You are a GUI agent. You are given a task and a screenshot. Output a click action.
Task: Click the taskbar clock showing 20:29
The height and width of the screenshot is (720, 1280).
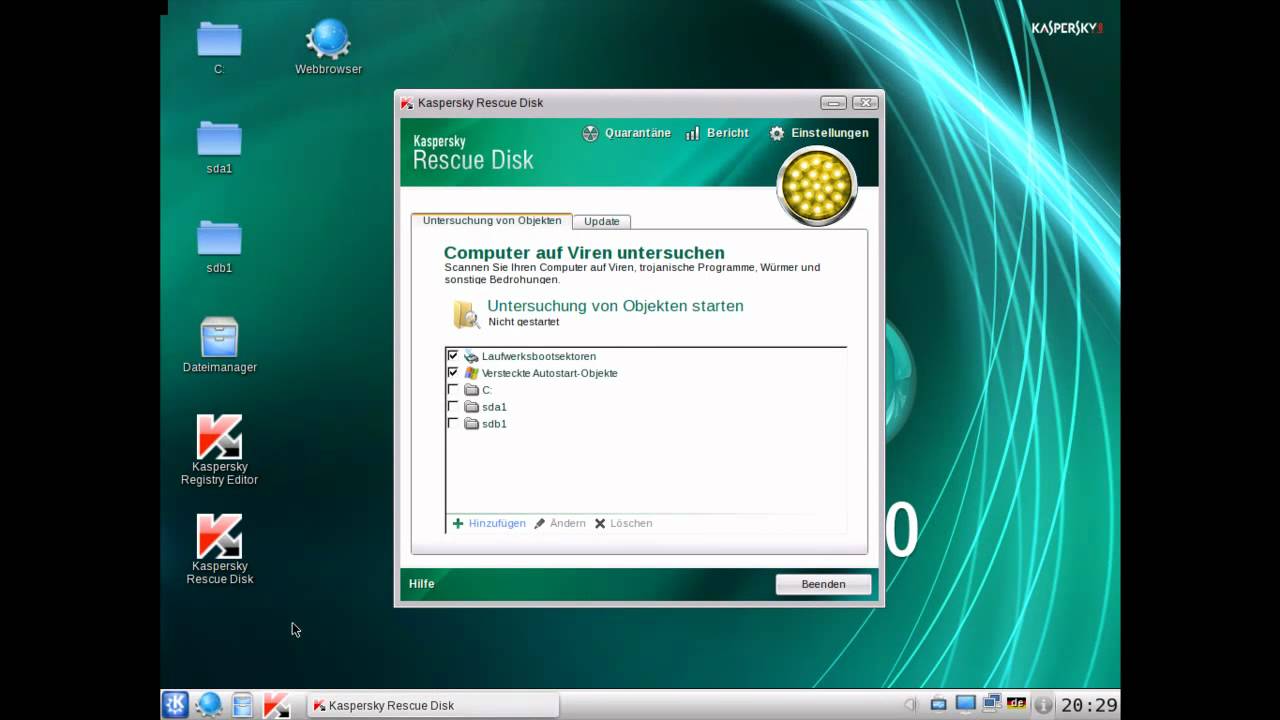coord(1089,705)
